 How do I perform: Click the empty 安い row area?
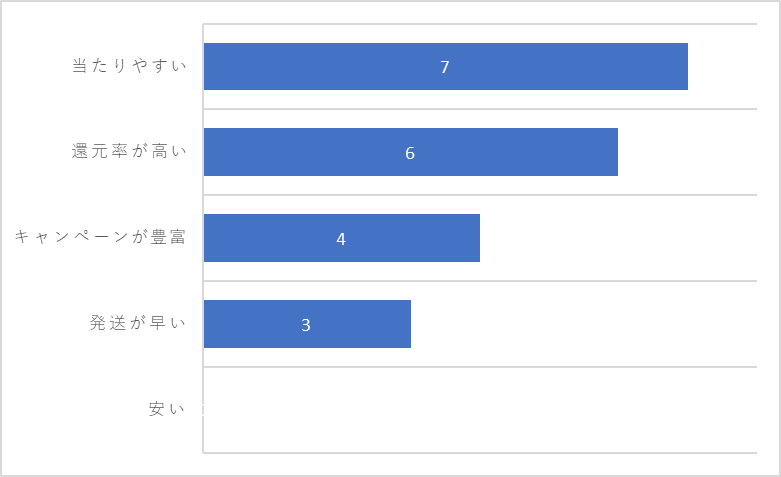tap(480, 410)
